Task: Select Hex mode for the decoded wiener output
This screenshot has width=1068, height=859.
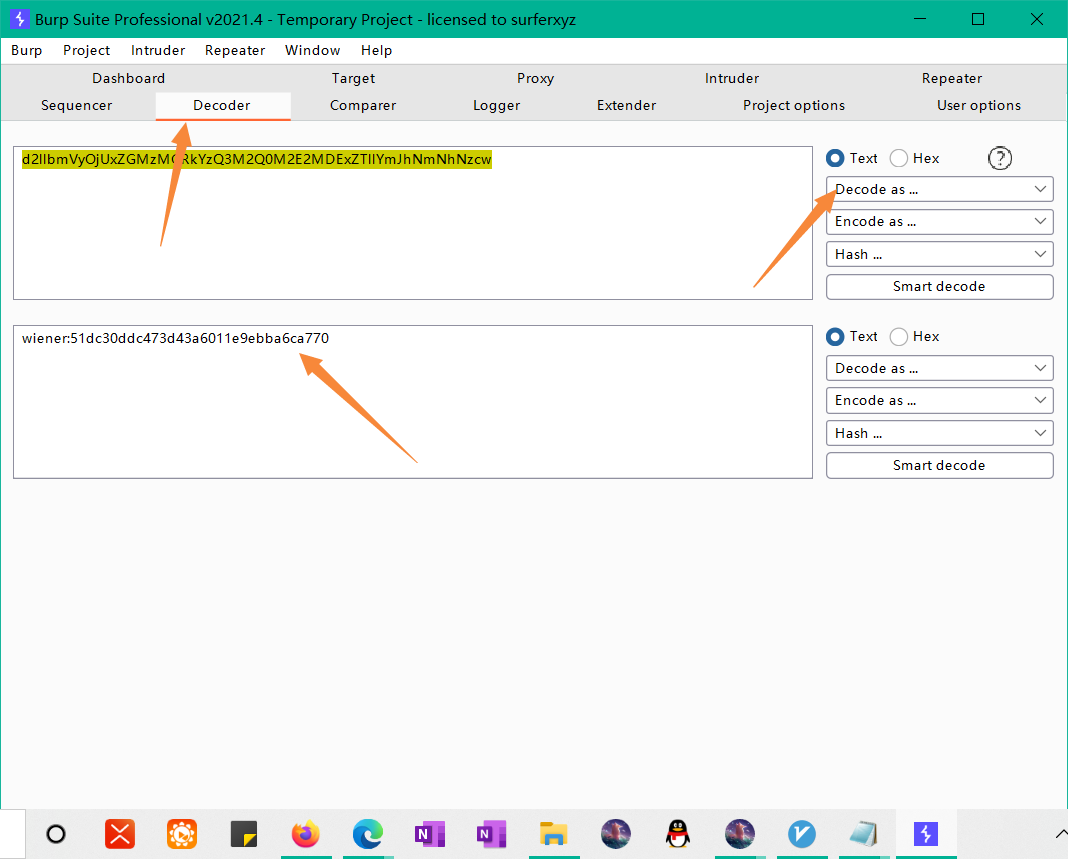Action: pos(899,337)
